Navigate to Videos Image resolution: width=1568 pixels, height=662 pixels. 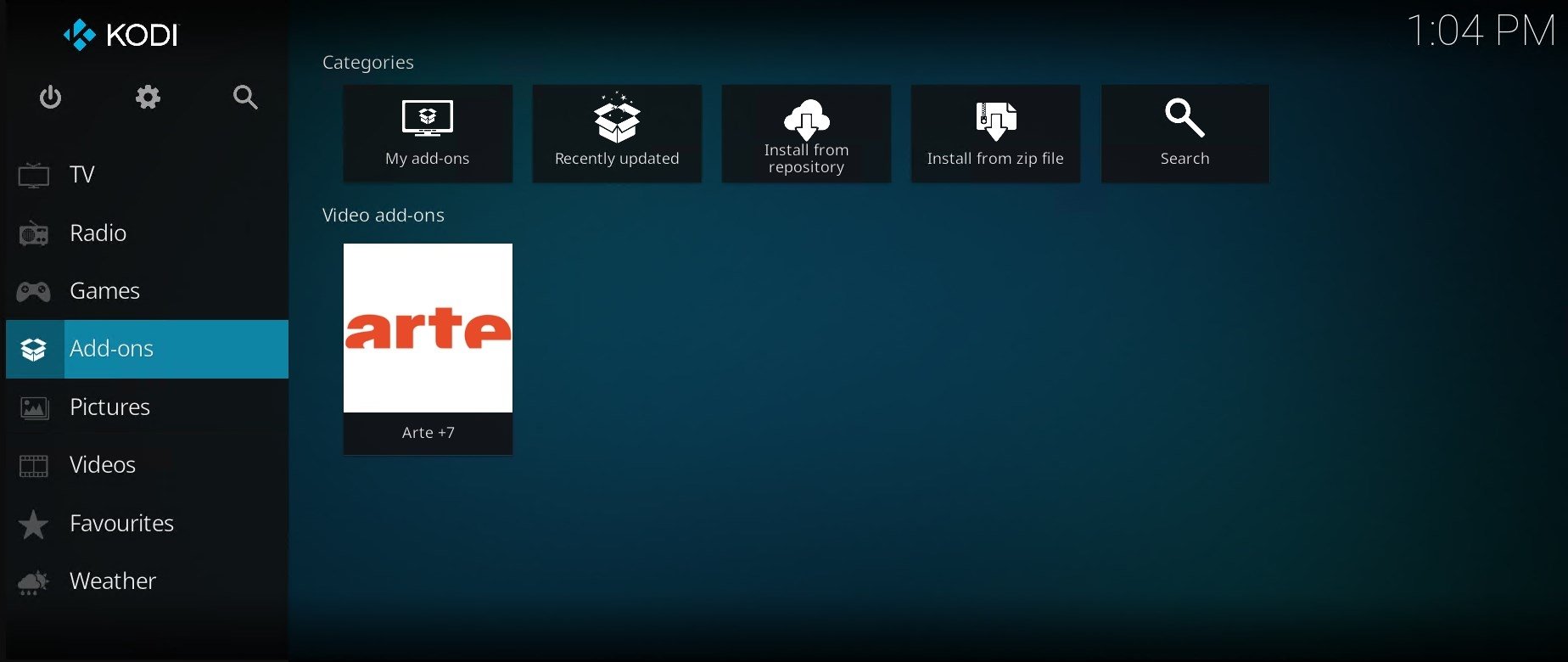tap(147, 465)
